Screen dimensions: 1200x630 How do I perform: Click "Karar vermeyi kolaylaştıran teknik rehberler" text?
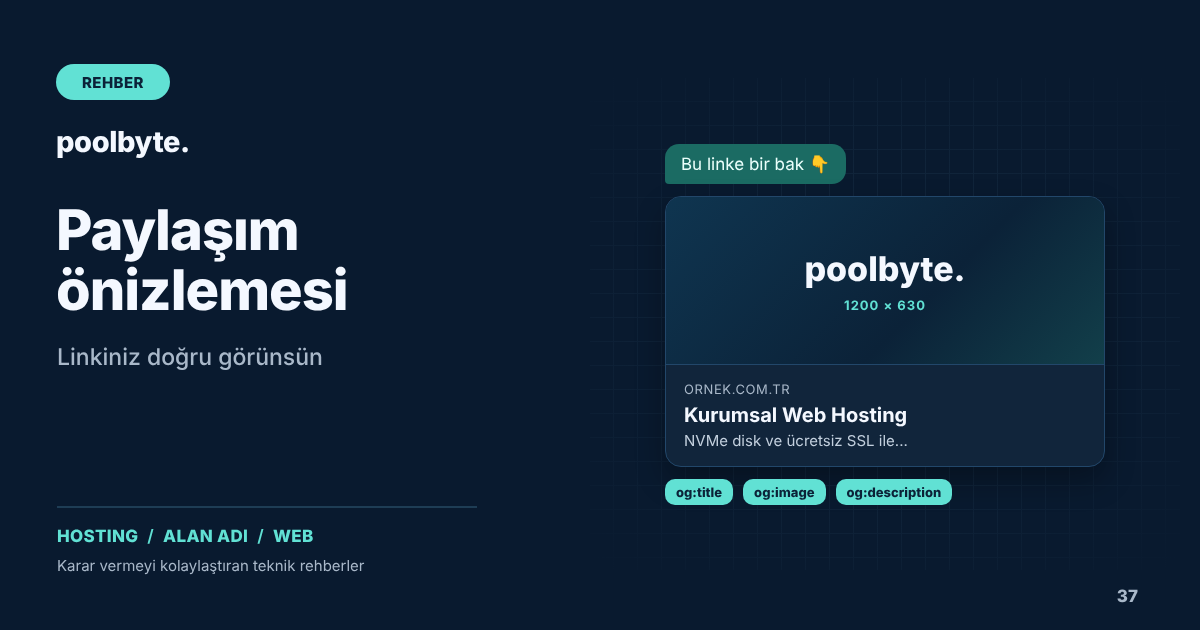210,566
